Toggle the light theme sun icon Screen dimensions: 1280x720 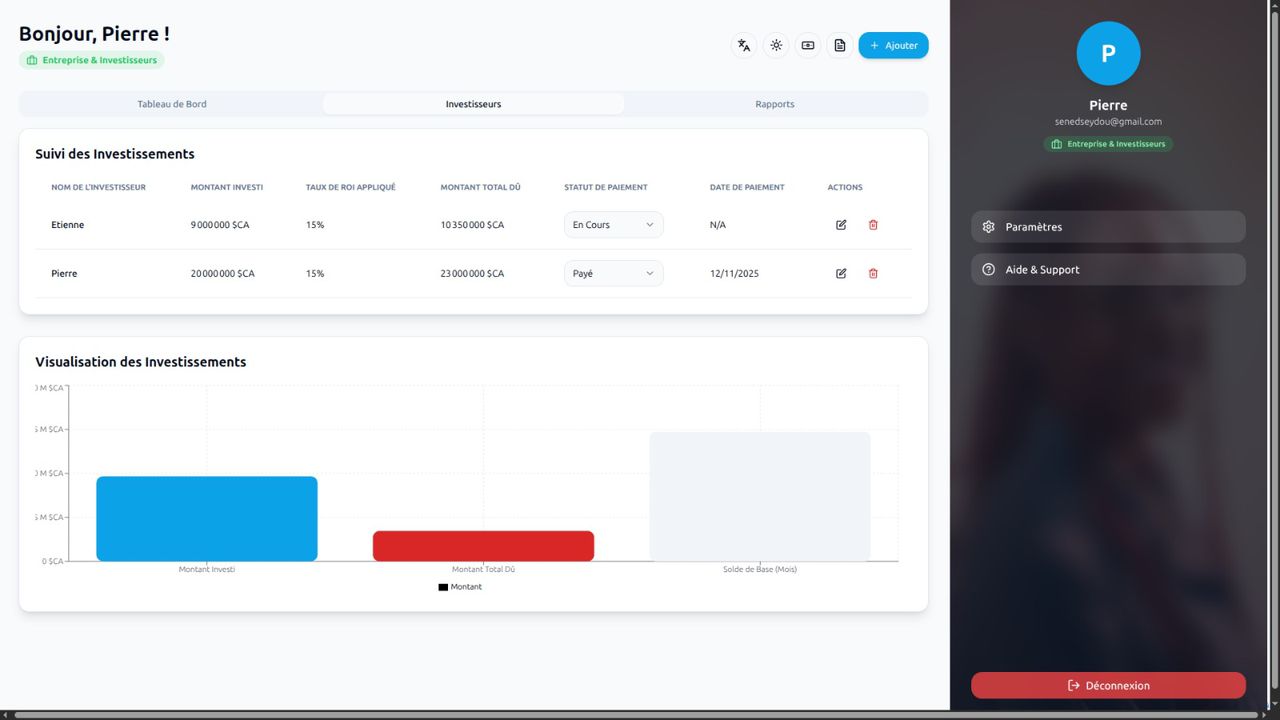(x=776, y=45)
